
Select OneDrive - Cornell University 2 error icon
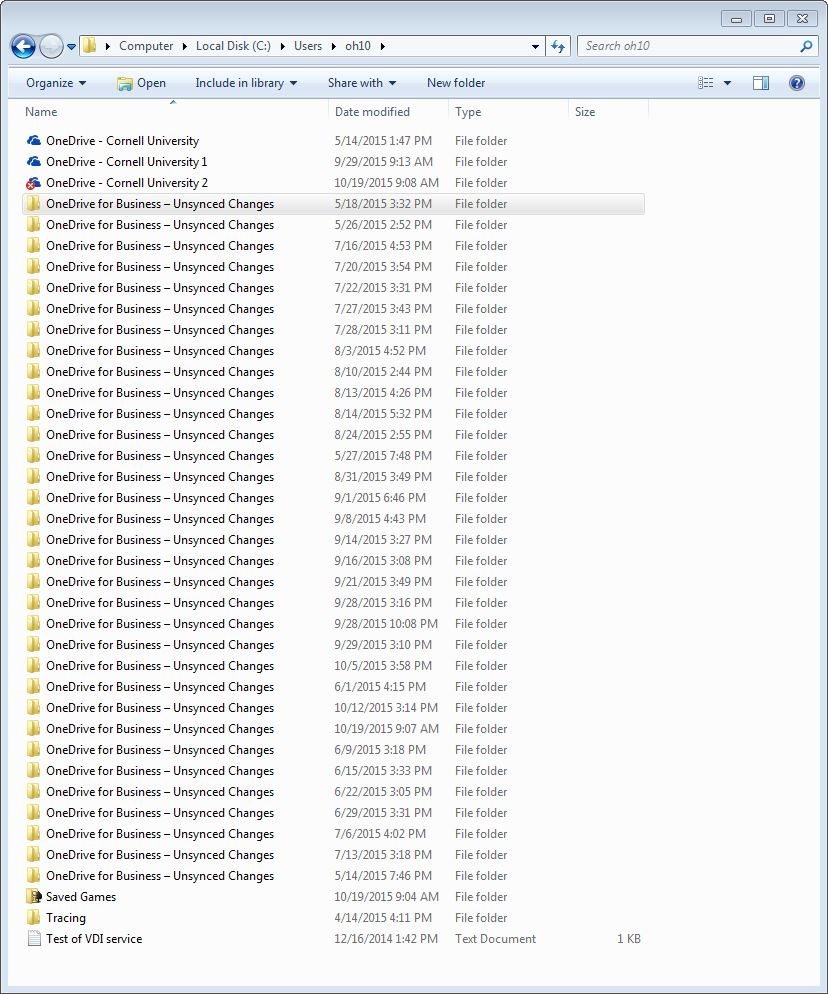tap(34, 183)
